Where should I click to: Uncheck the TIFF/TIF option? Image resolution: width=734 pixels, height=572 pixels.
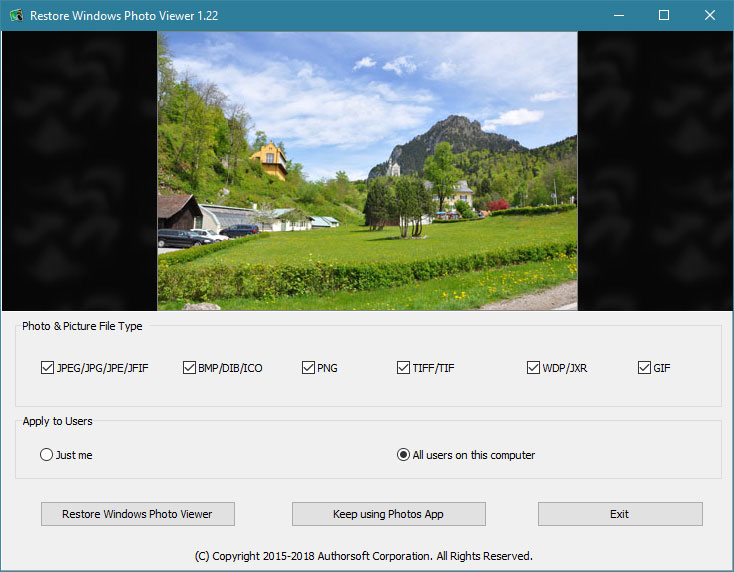pyautogui.click(x=403, y=368)
